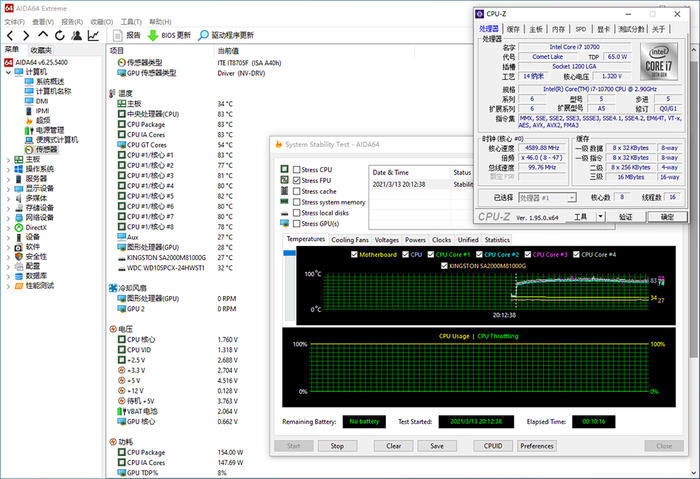Click the blue temperature graph slider handle
700x479 pixels.
pyautogui.click(x=289, y=253)
